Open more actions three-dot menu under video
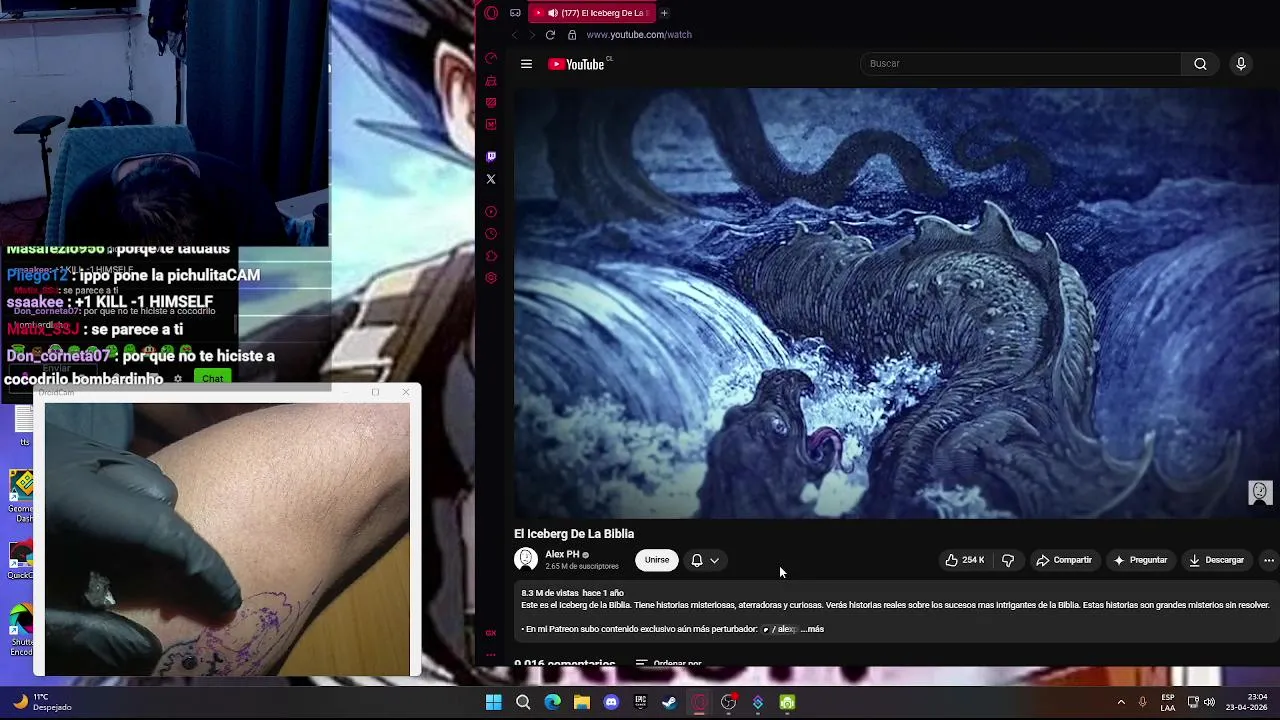Screen dimensions: 1280x720 click(x=1269, y=560)
